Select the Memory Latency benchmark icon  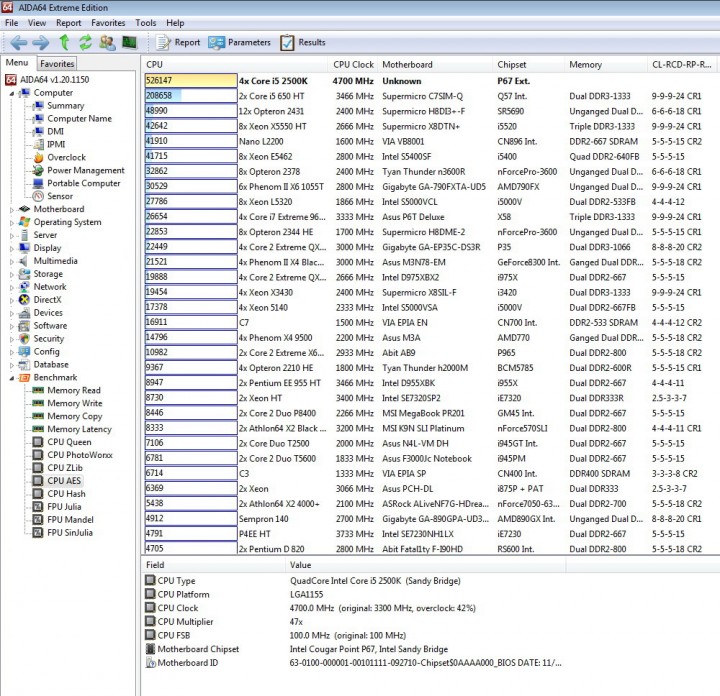coord(39,429)
